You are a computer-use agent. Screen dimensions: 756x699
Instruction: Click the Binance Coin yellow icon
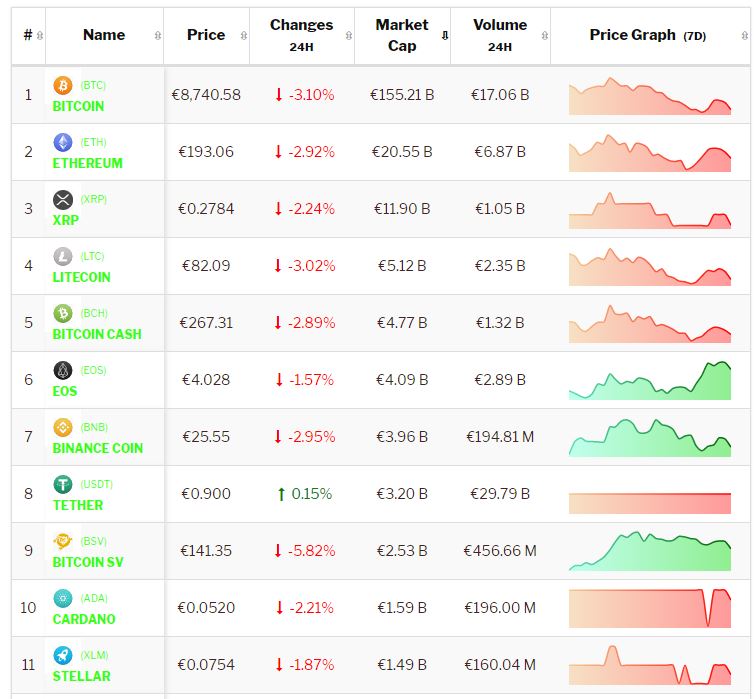click(63, 428)
